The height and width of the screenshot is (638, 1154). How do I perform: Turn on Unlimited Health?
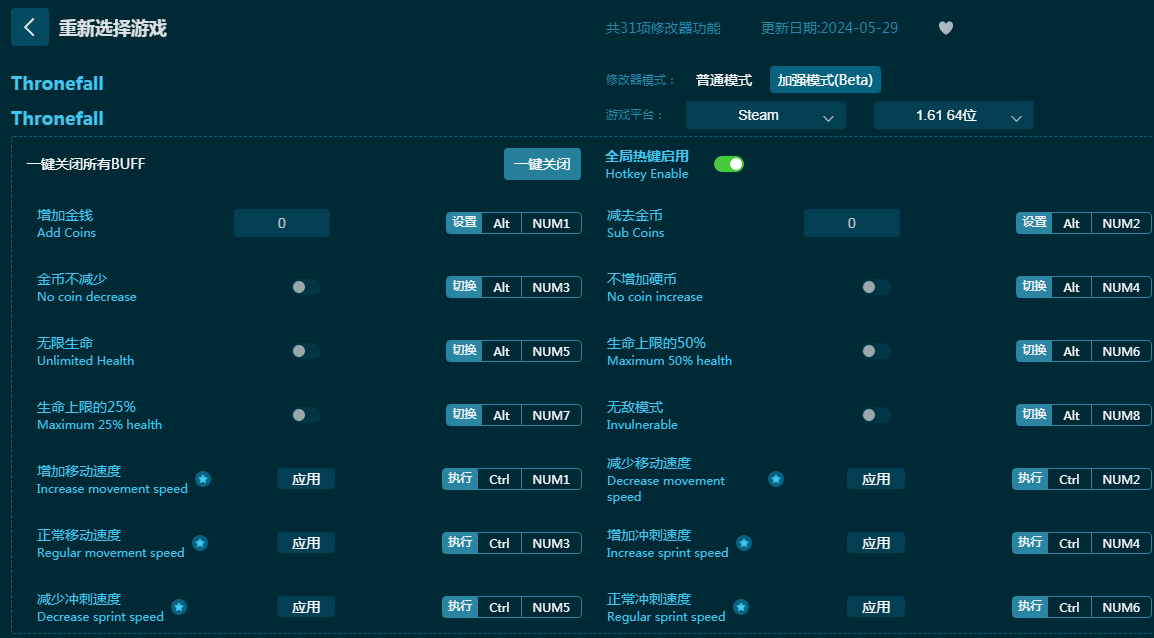point(305,351)
